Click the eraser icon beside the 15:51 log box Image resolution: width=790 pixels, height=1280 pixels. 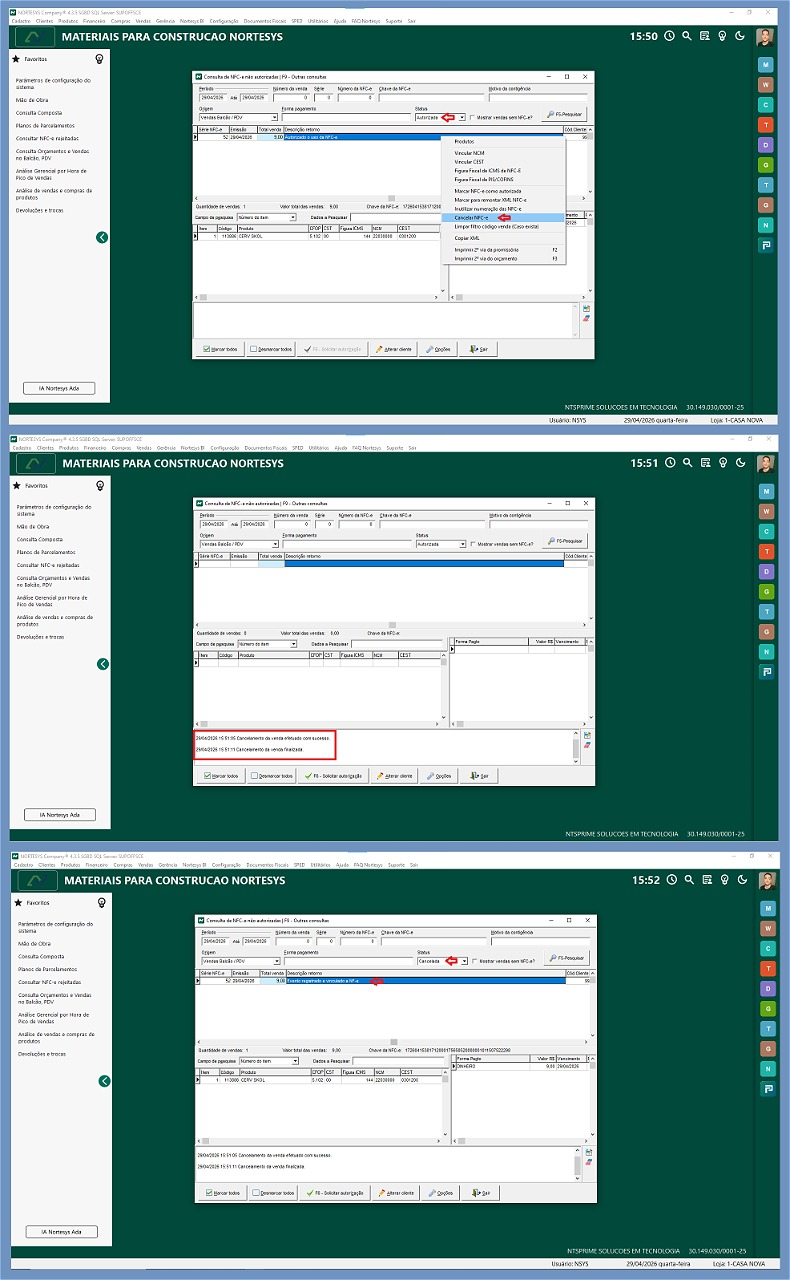click(x=587, y=745)
